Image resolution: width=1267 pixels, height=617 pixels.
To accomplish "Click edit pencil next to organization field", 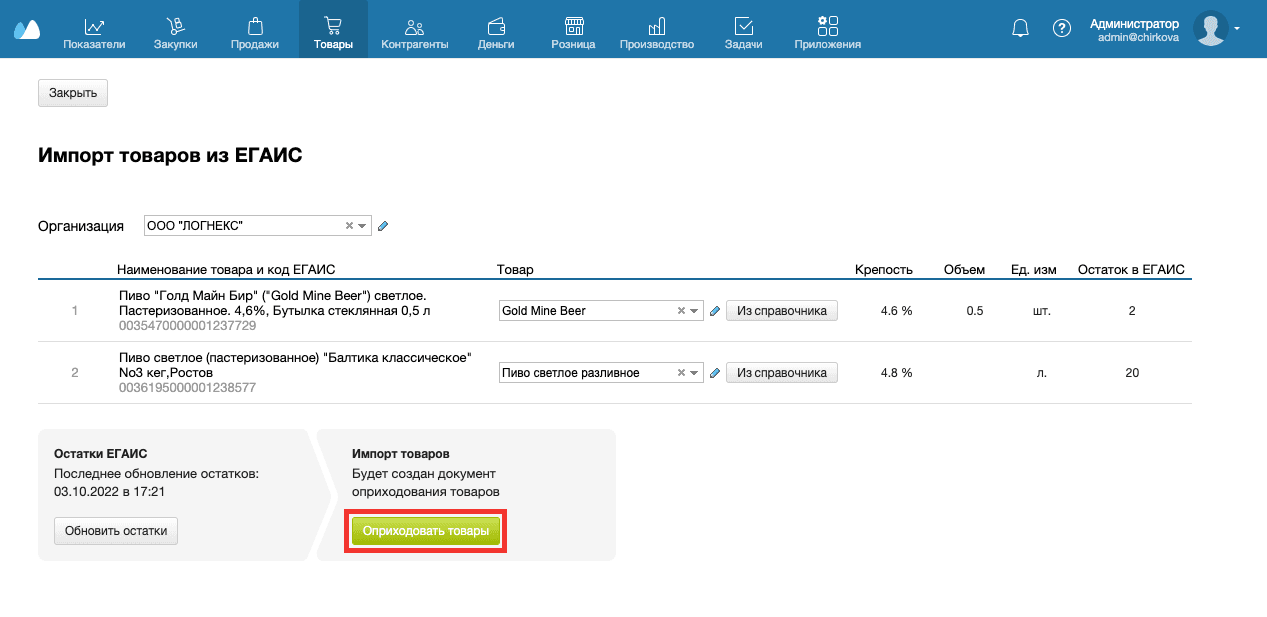I will 383,226.
